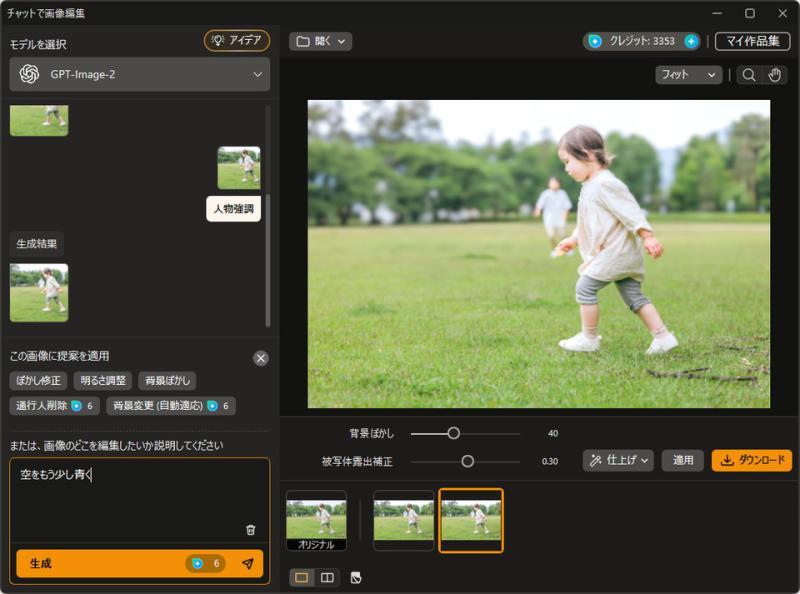This screenshot has width=800, height=594.
Task: Expand the フィット zoom dropdown
Action: pyautogui.click(x=688, y=75)
